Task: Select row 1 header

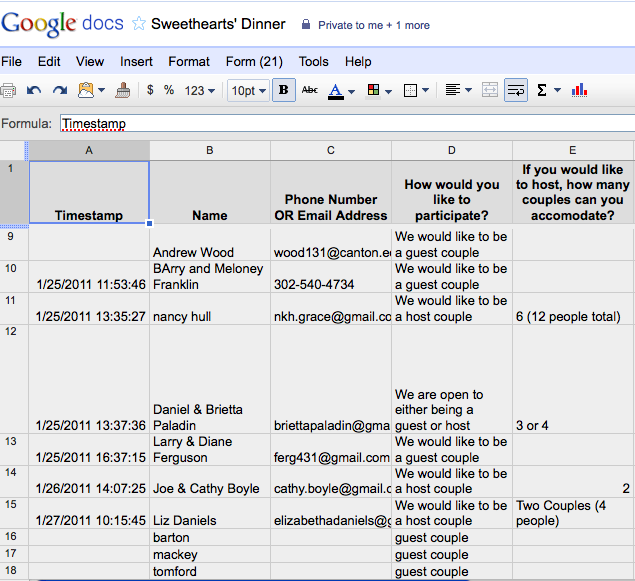Action: click(14, 192)
